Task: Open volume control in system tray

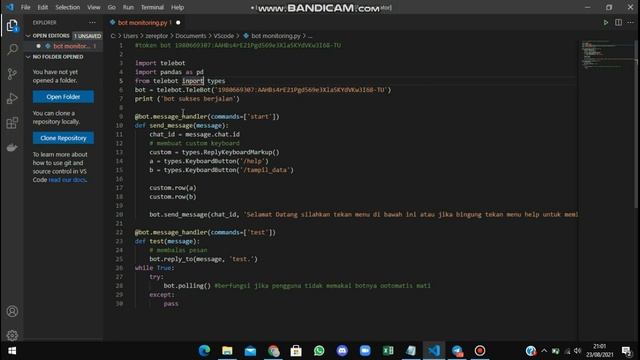Action: point(577,351)
